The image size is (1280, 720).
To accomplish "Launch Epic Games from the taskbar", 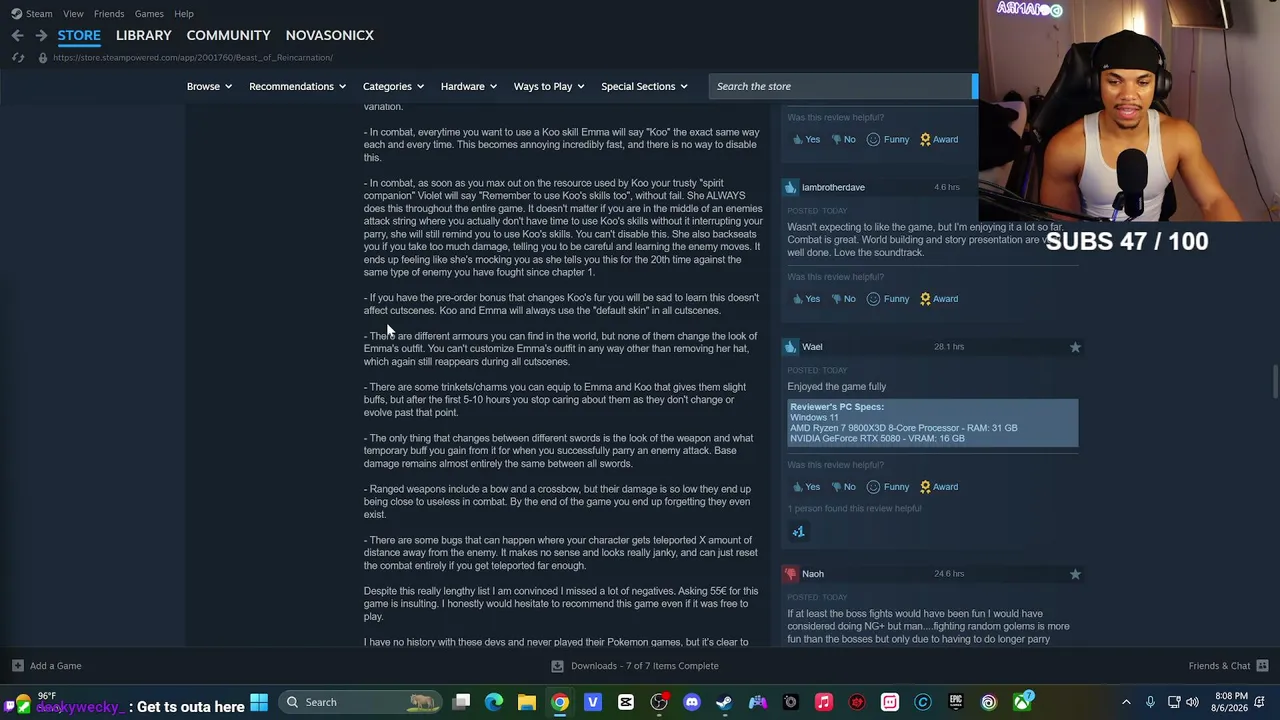I will pyautogui.click(x=956, y=702).
